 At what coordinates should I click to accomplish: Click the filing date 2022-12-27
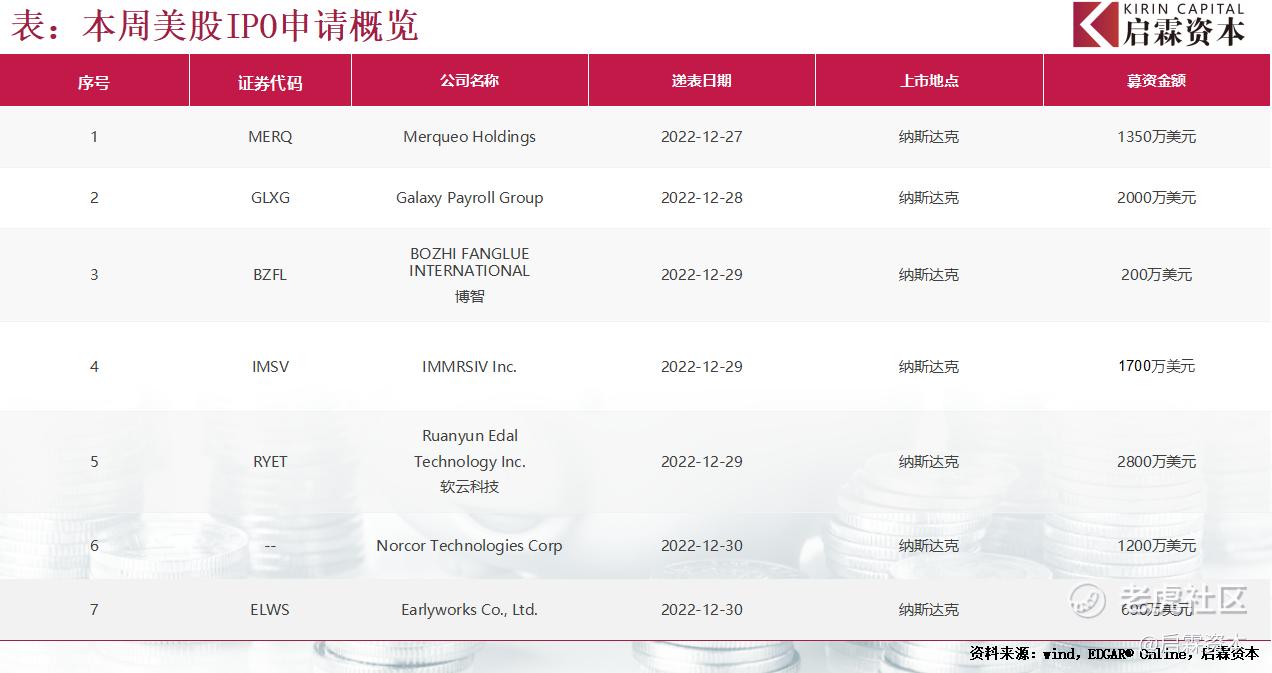pos(702,137)
